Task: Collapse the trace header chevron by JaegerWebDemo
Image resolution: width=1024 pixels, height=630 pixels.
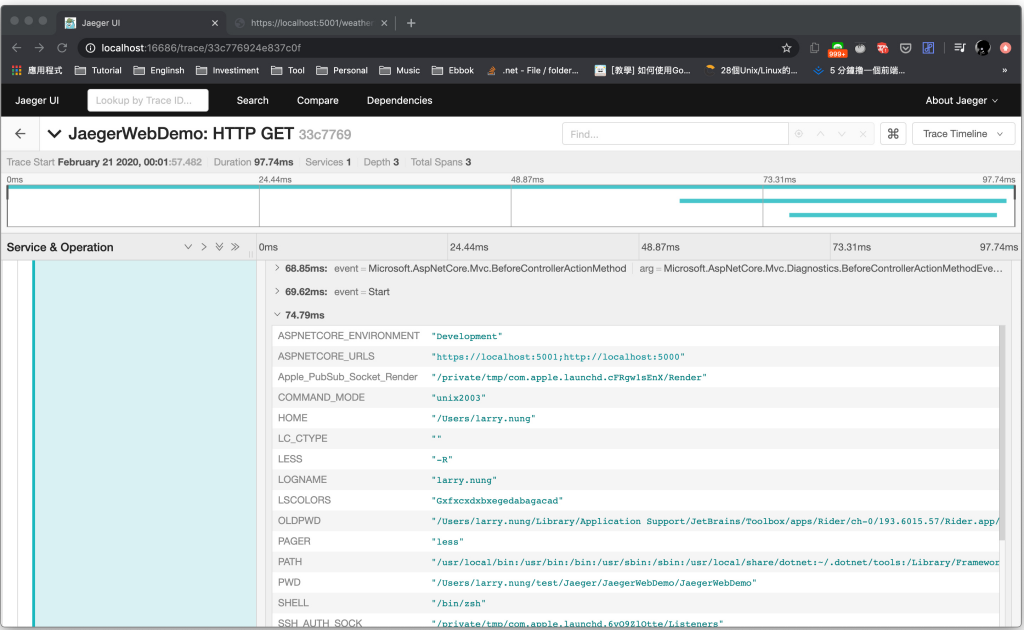Action: click(x=54, y=134)
